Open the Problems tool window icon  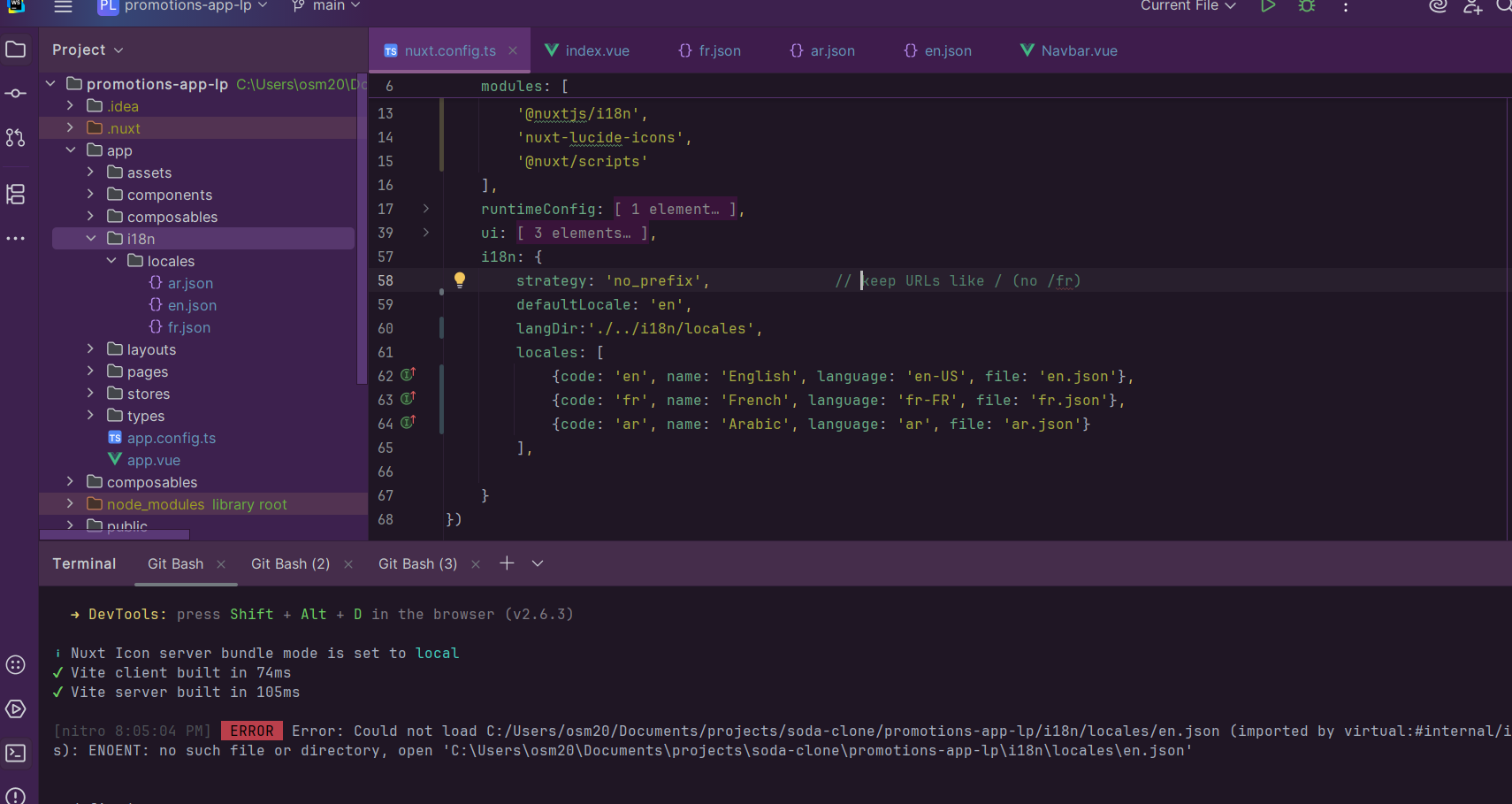tap(16, 795)
